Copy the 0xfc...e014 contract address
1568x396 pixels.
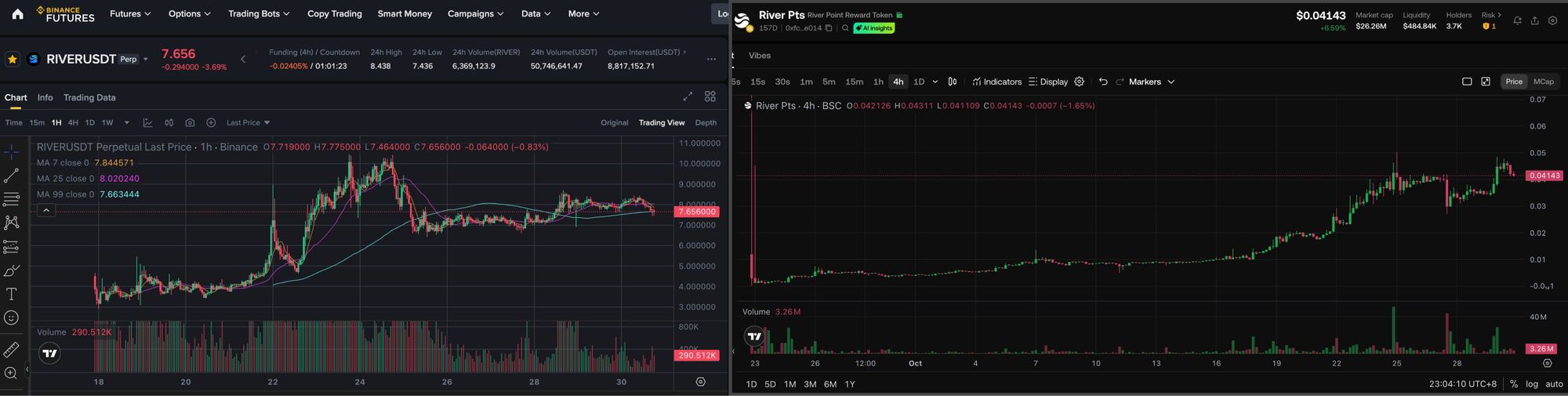(829, 28)
